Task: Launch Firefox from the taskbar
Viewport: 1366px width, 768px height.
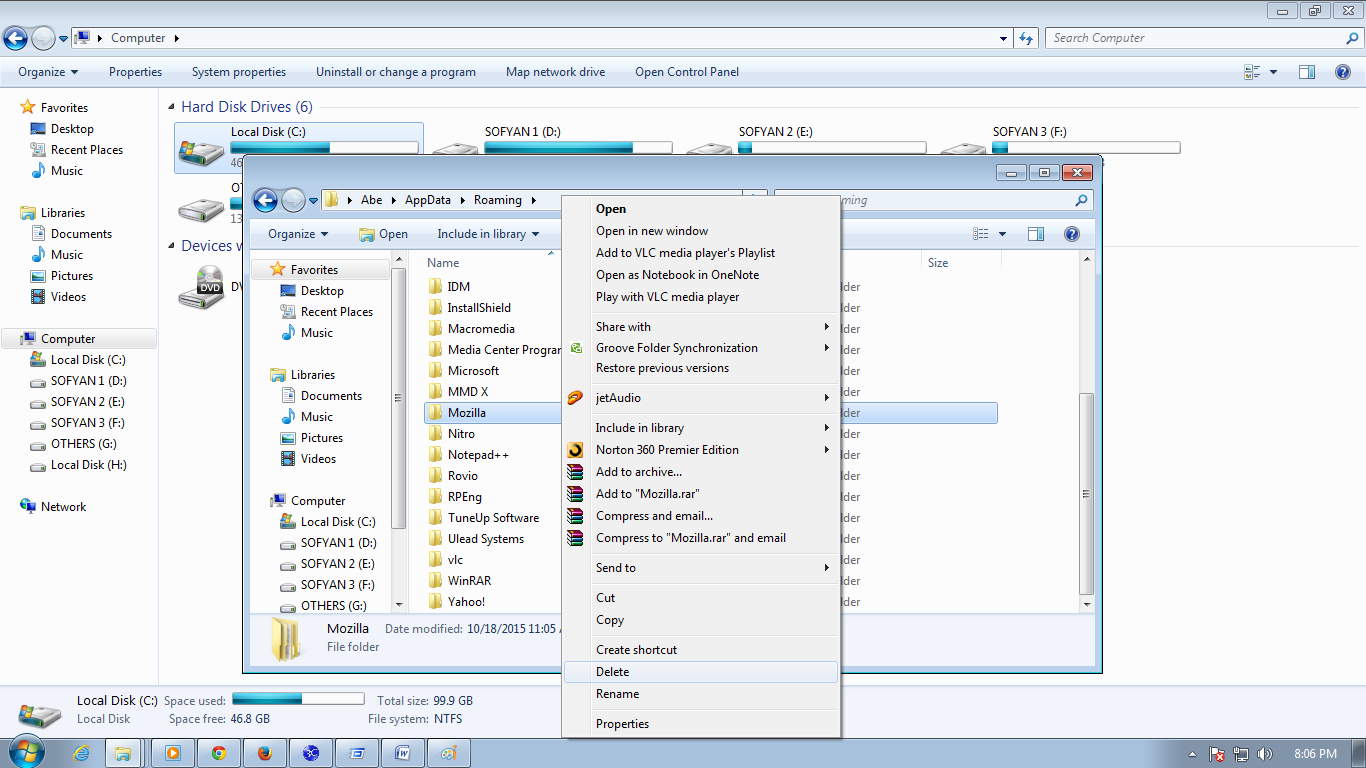Action: click(265, 752)
